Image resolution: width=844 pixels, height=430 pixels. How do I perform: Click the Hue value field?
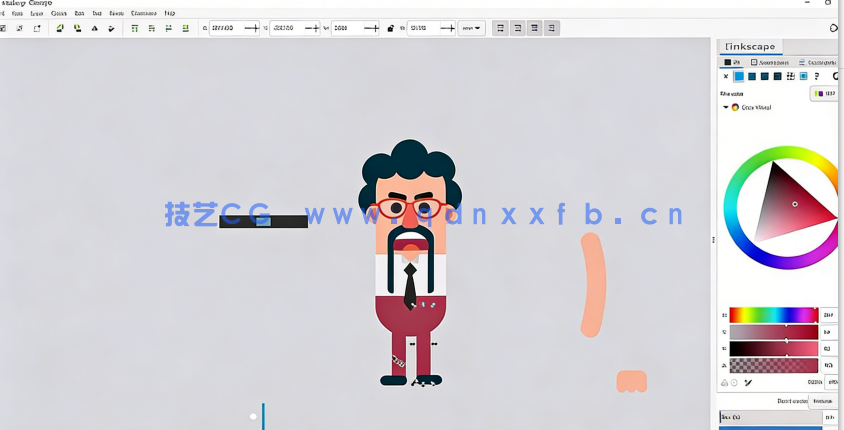[x=829, y=315]
